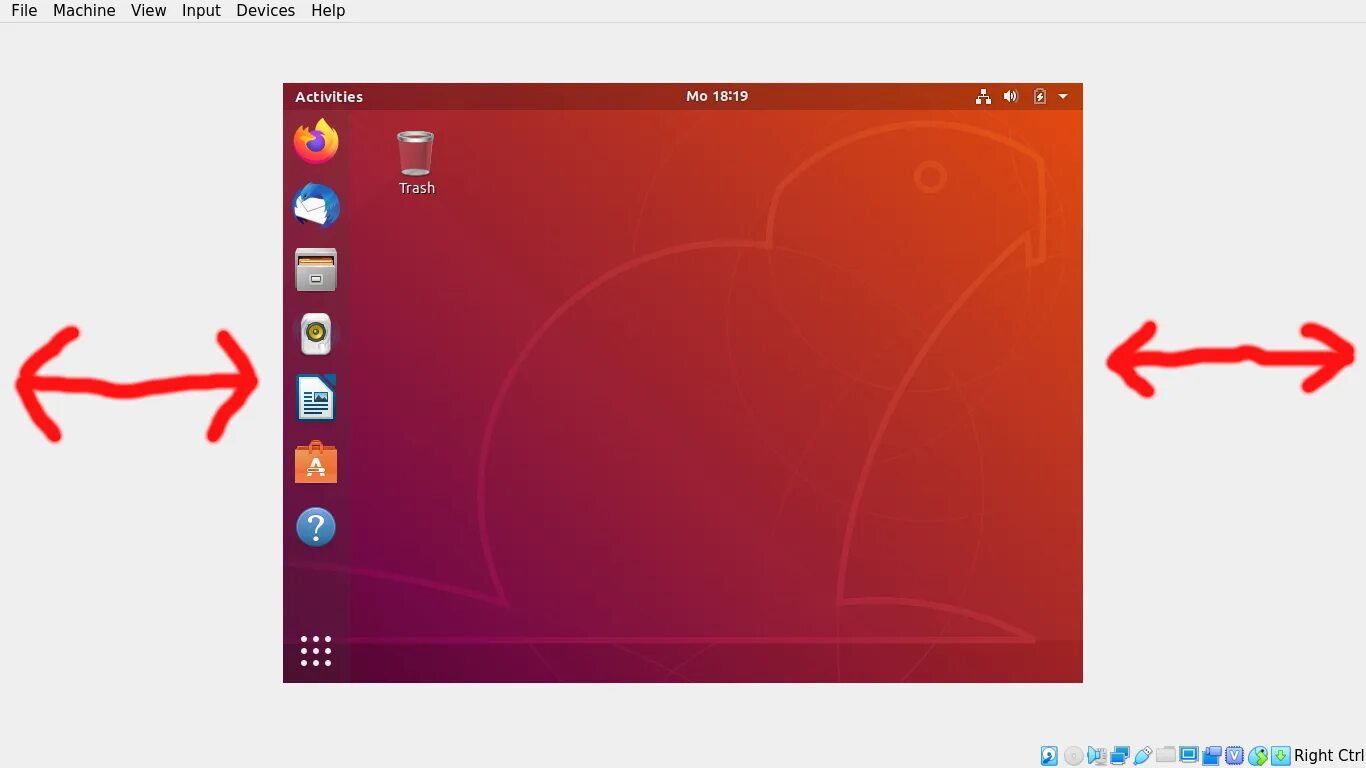Open the File menu

pos(24,11)
